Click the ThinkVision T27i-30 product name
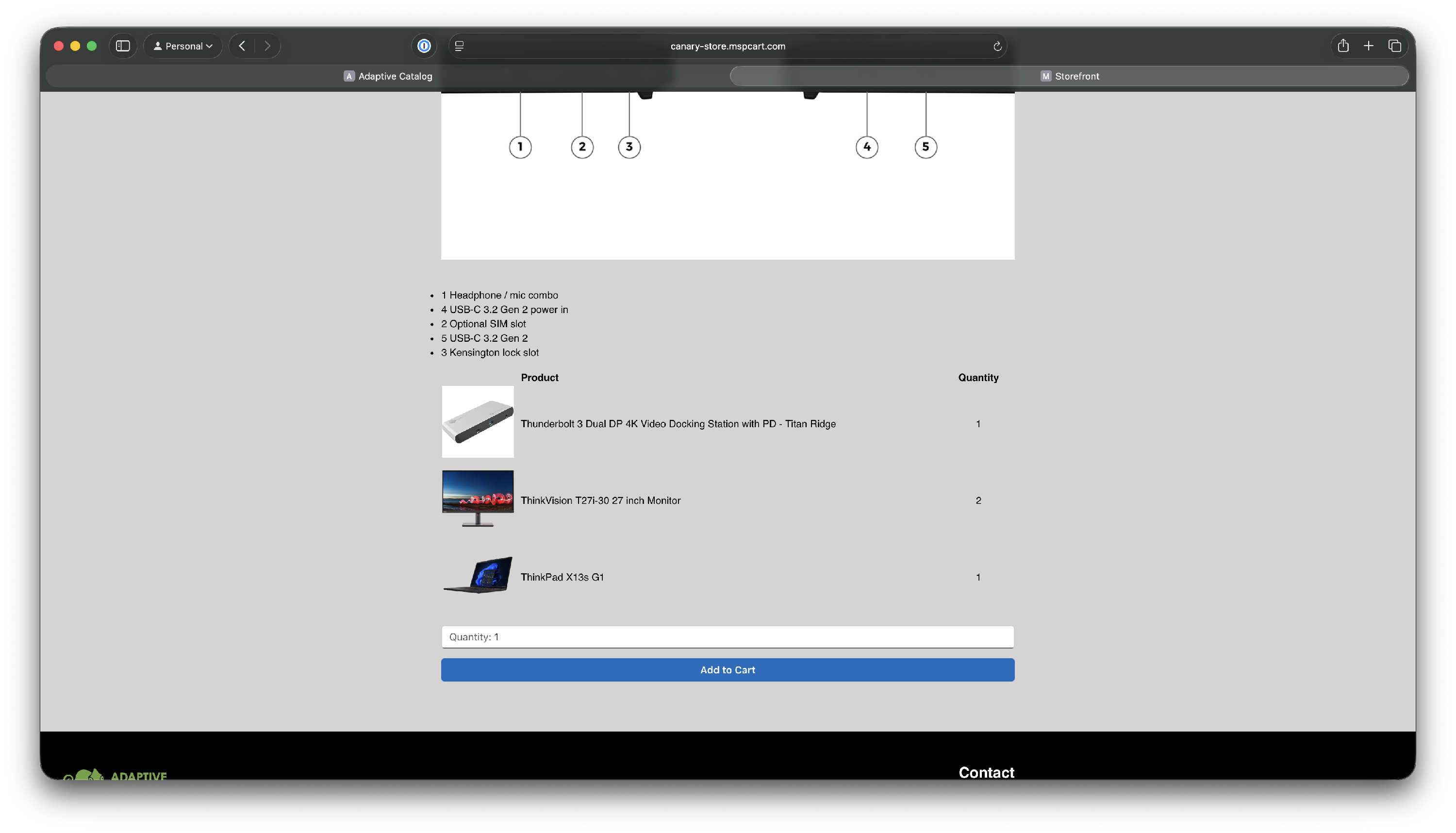This screenshot has height=833, width=1456. point(600,500)
